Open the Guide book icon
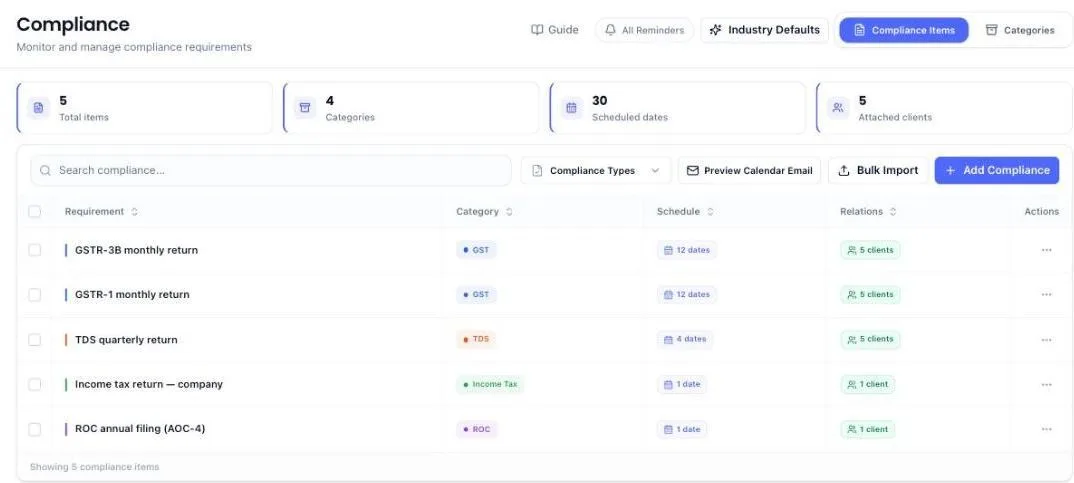This screenshot has height=483, width=1074. pyautogui.click(x=537, y=30)
